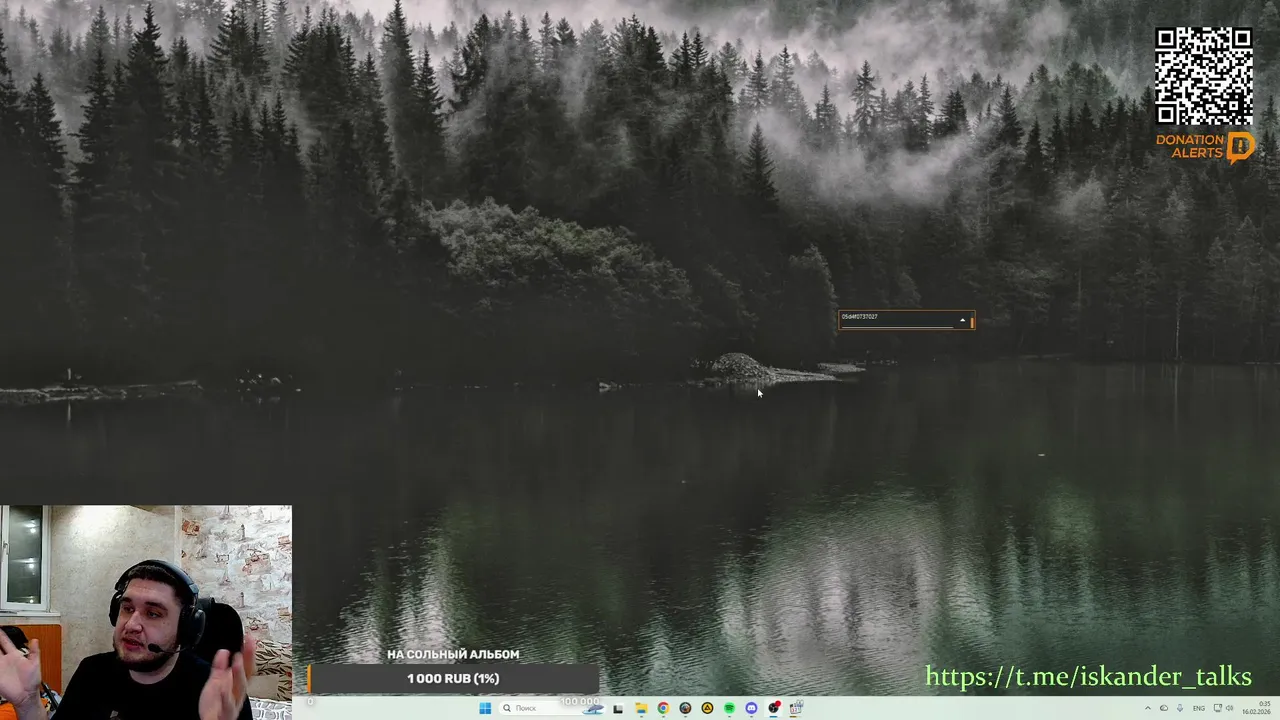The image size is (1280, 720).
Task: Click the DonationAlerts QR code
Action: tap(1204, 76)
